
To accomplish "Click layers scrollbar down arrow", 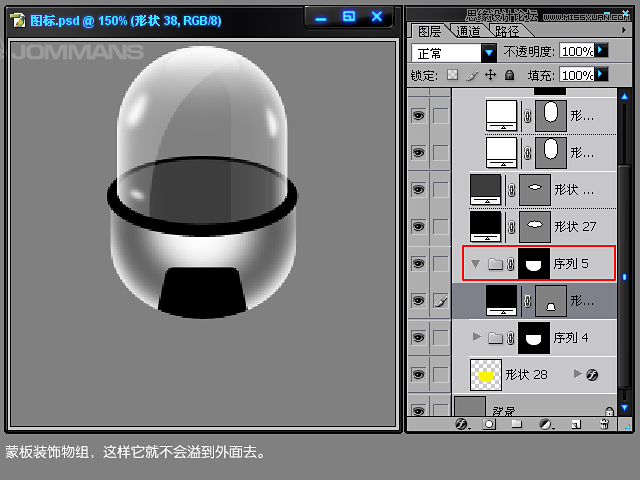I will [x=624, y=407].
